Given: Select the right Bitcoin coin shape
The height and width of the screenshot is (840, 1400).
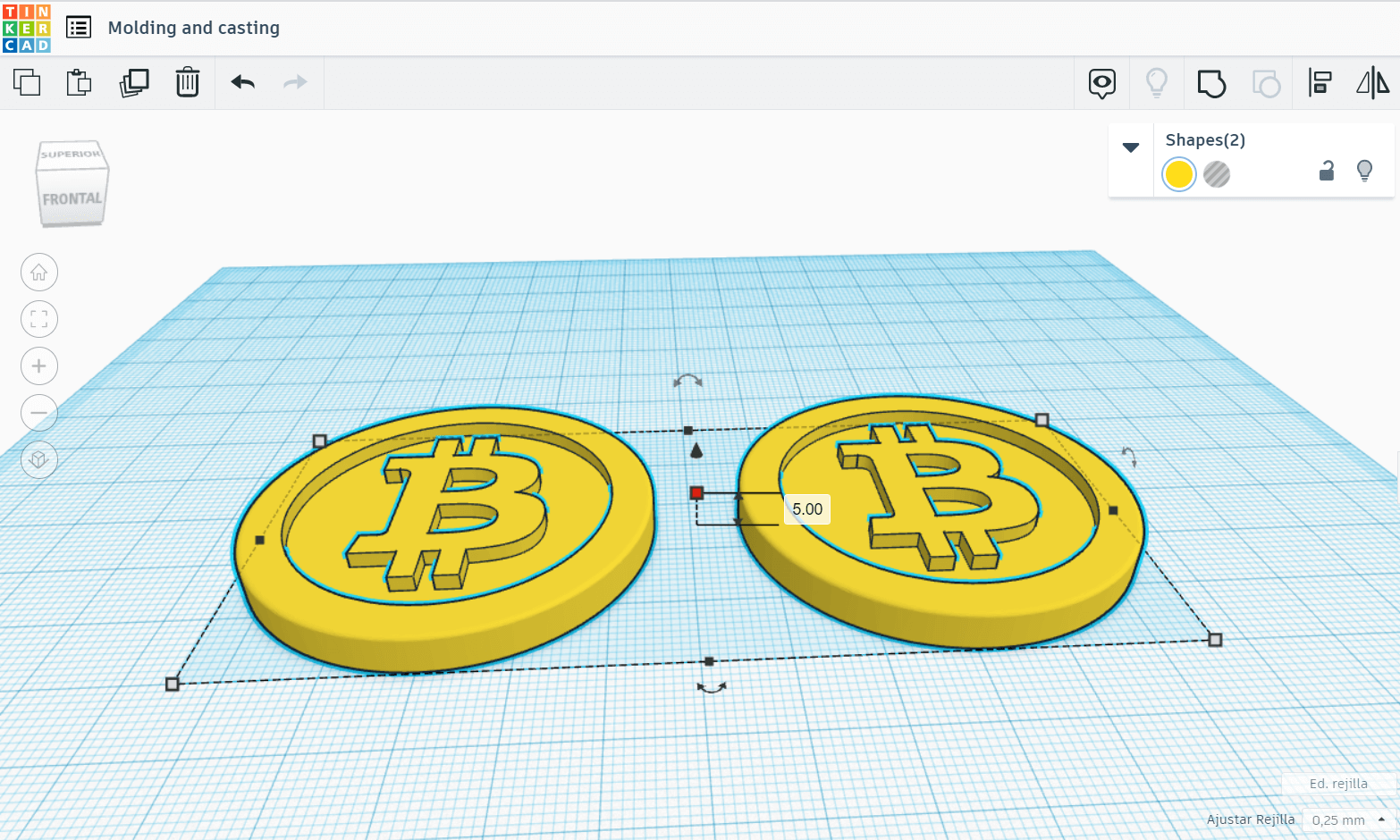Looking at the screenshot, I should [x=941, y=521].
